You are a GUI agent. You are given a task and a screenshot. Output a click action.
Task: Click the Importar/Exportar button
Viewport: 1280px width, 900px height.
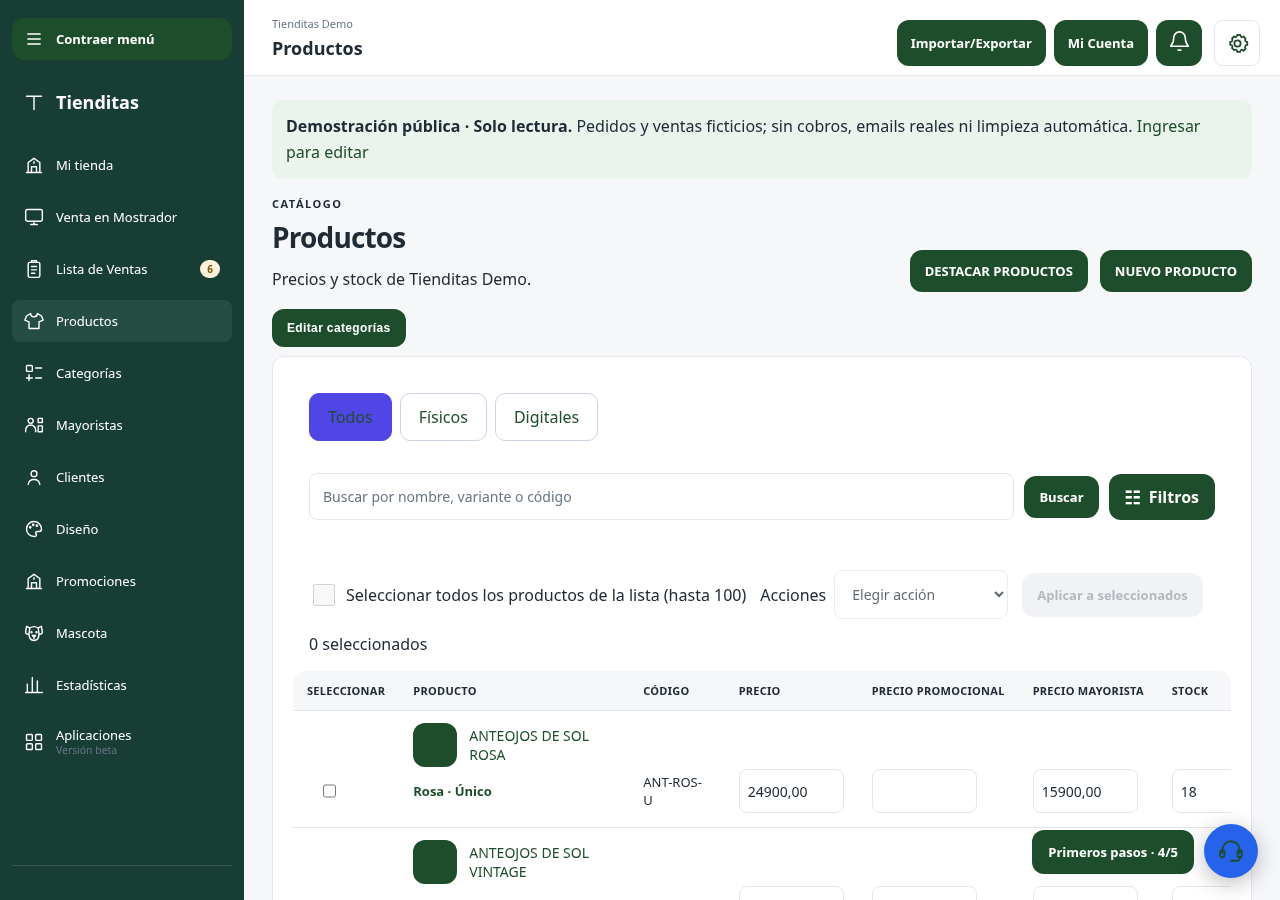(x=971, y=43)
